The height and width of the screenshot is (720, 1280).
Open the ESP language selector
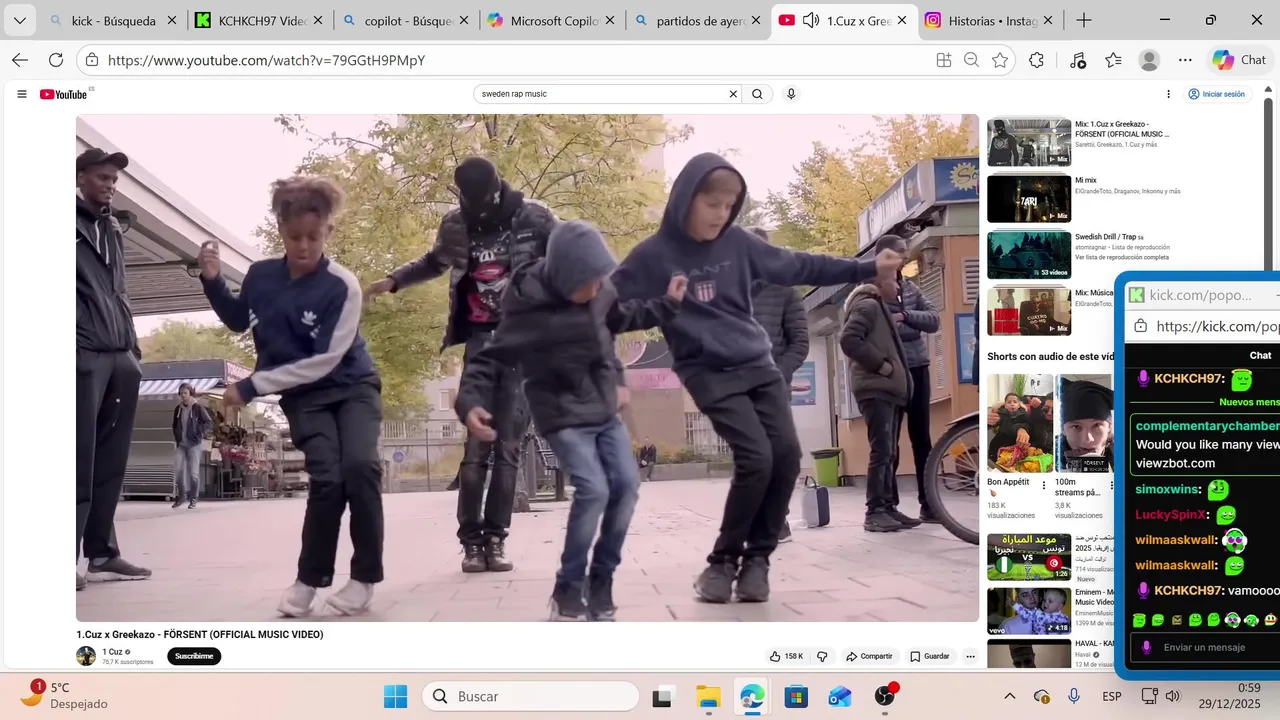click(x=1112, y=696)
